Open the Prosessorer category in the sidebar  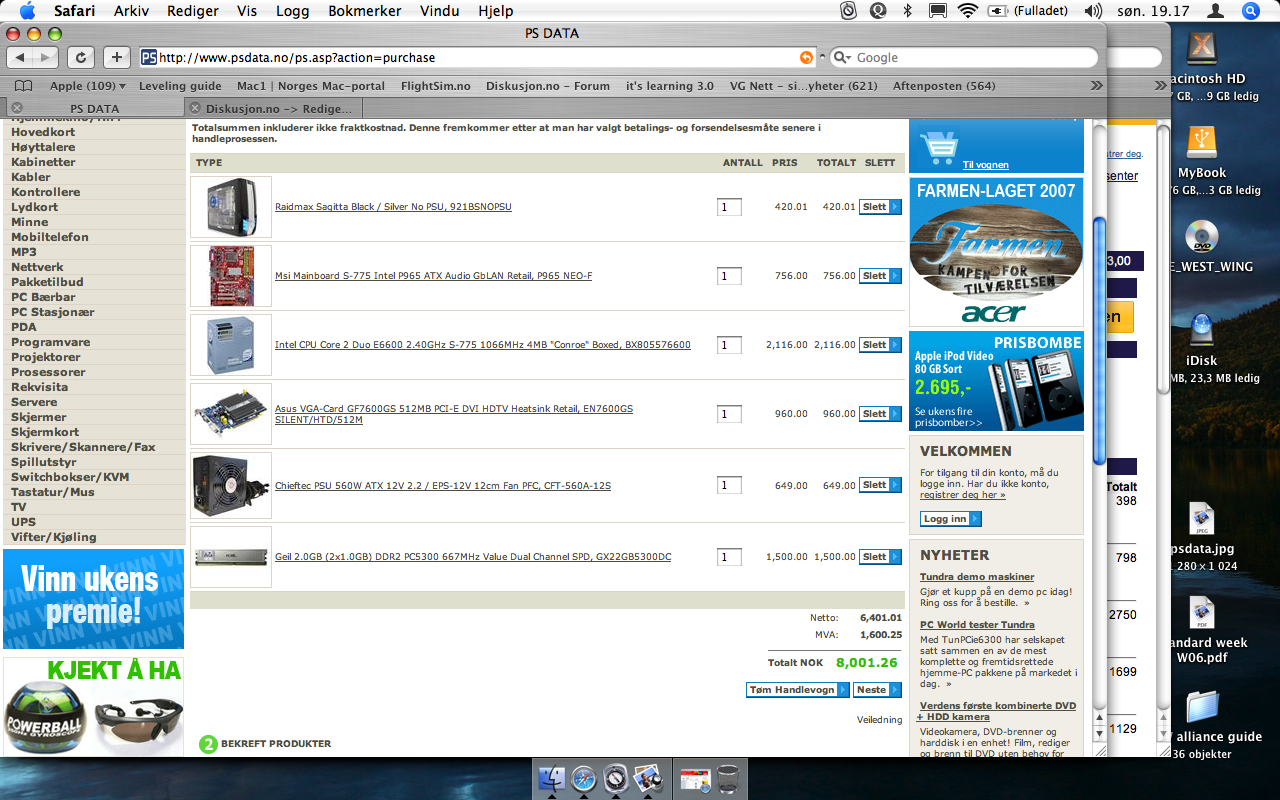(x=48, y=372)
